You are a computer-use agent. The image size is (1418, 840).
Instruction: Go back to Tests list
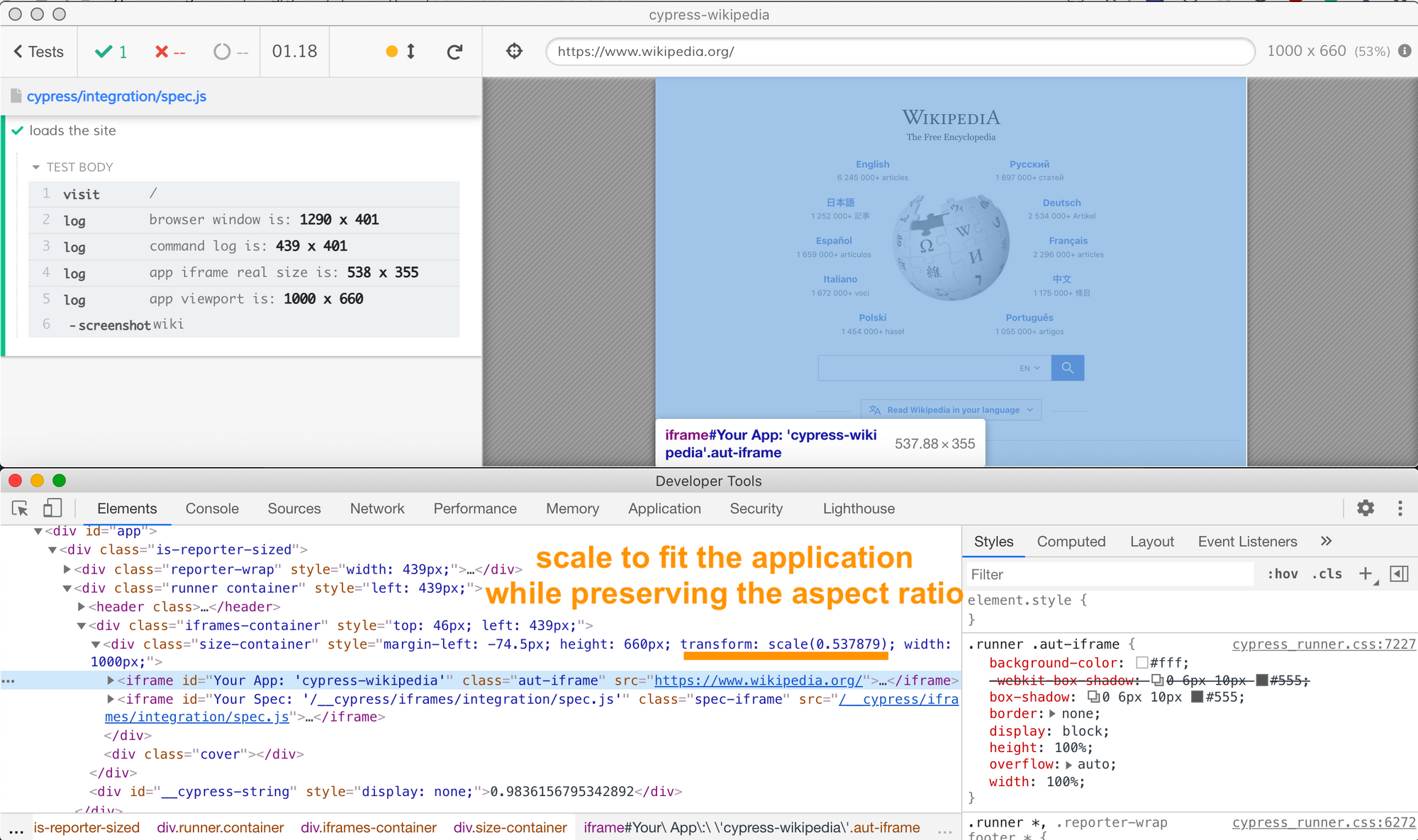click(38, 51)
